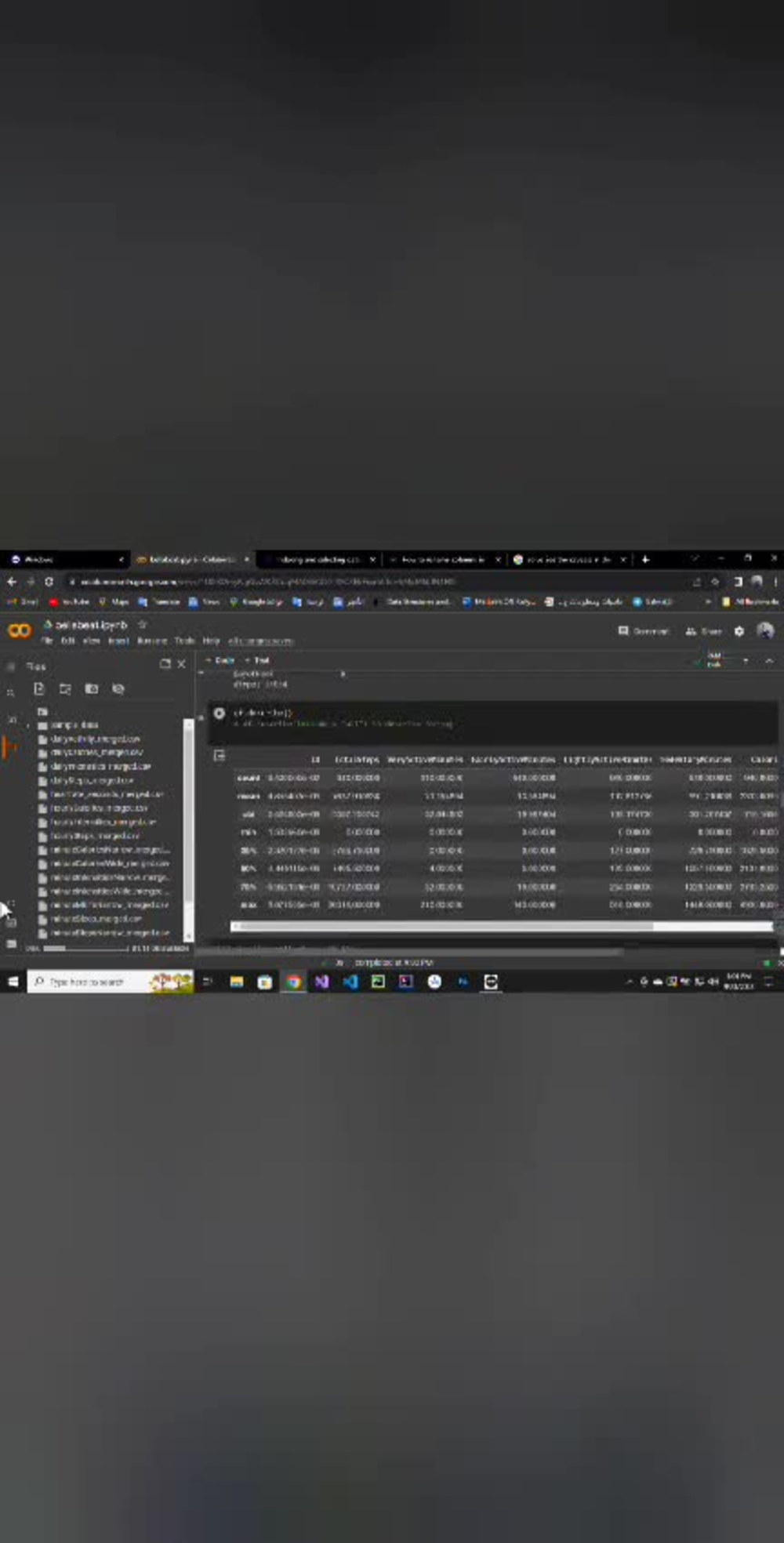Image resolution: width=784 pixels, height=1543 pixels.
Task: Open the Maps bookmark
Action: 114,601
